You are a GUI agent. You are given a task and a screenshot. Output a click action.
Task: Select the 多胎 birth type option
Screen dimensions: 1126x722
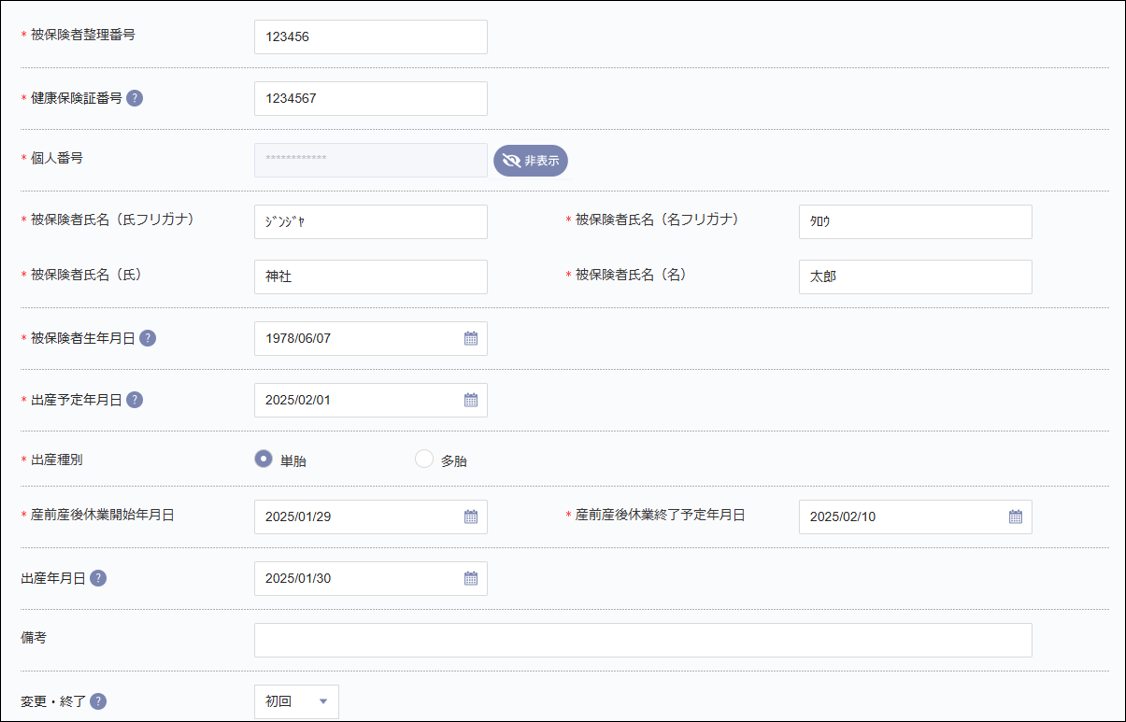pos(423,460)
